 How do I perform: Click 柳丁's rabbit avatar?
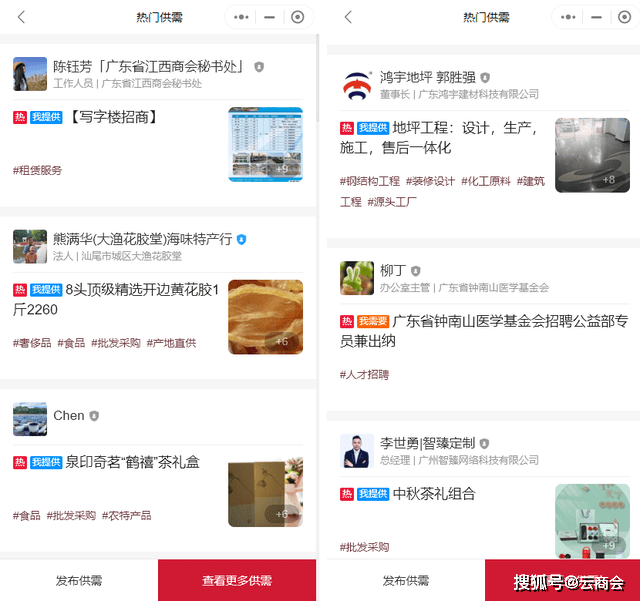(x=356, y=278)
